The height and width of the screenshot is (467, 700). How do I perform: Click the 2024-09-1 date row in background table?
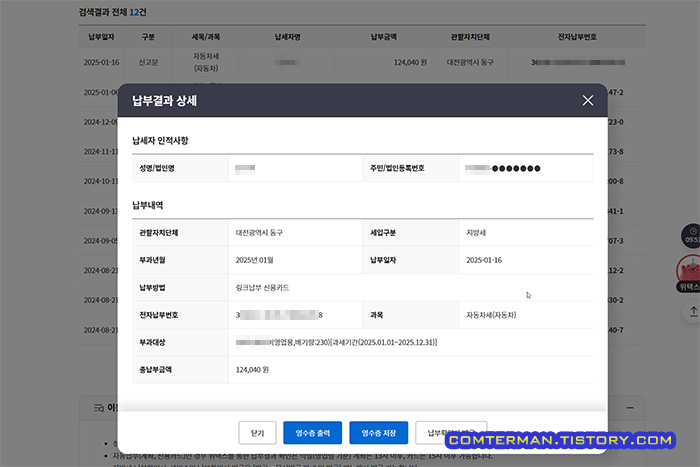click(100, 211)
